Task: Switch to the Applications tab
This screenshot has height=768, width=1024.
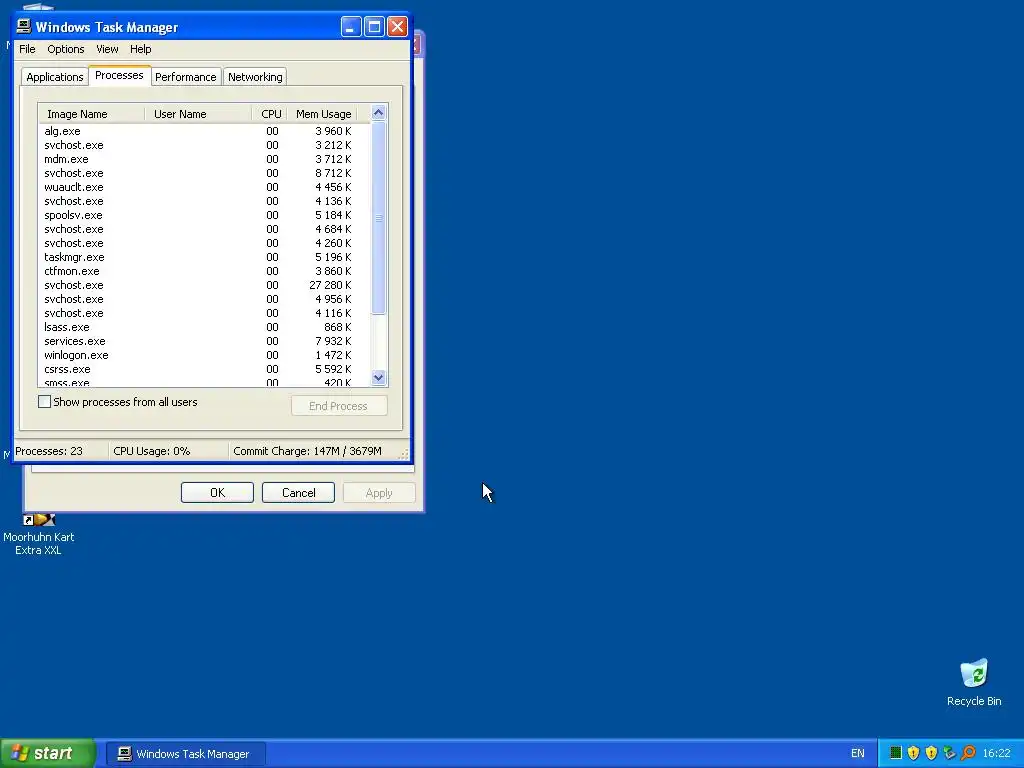Action: (x=55, y=77)
